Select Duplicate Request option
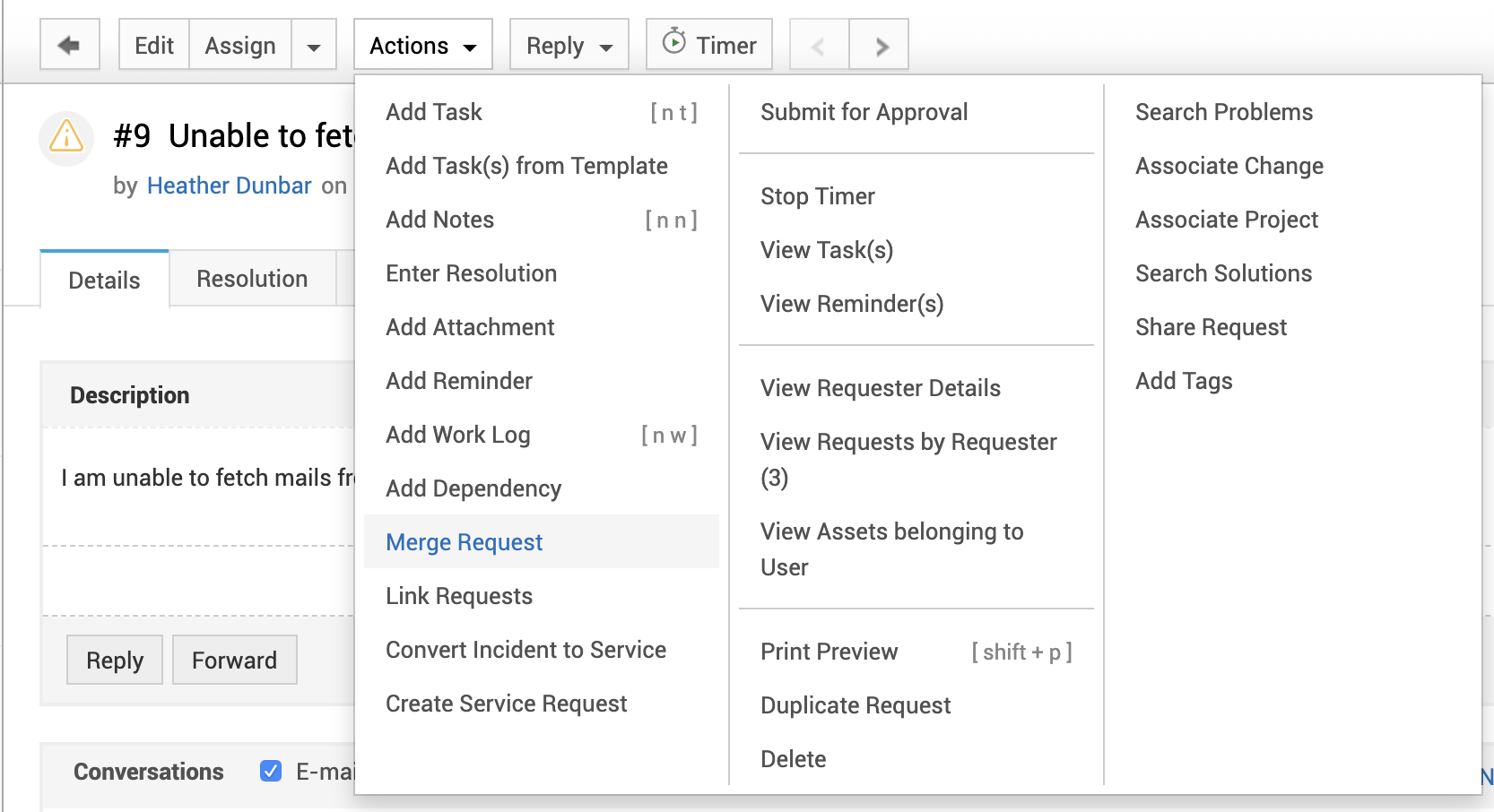The width and height of the screenshot is (1494, 812). click(x=855, y=705)
